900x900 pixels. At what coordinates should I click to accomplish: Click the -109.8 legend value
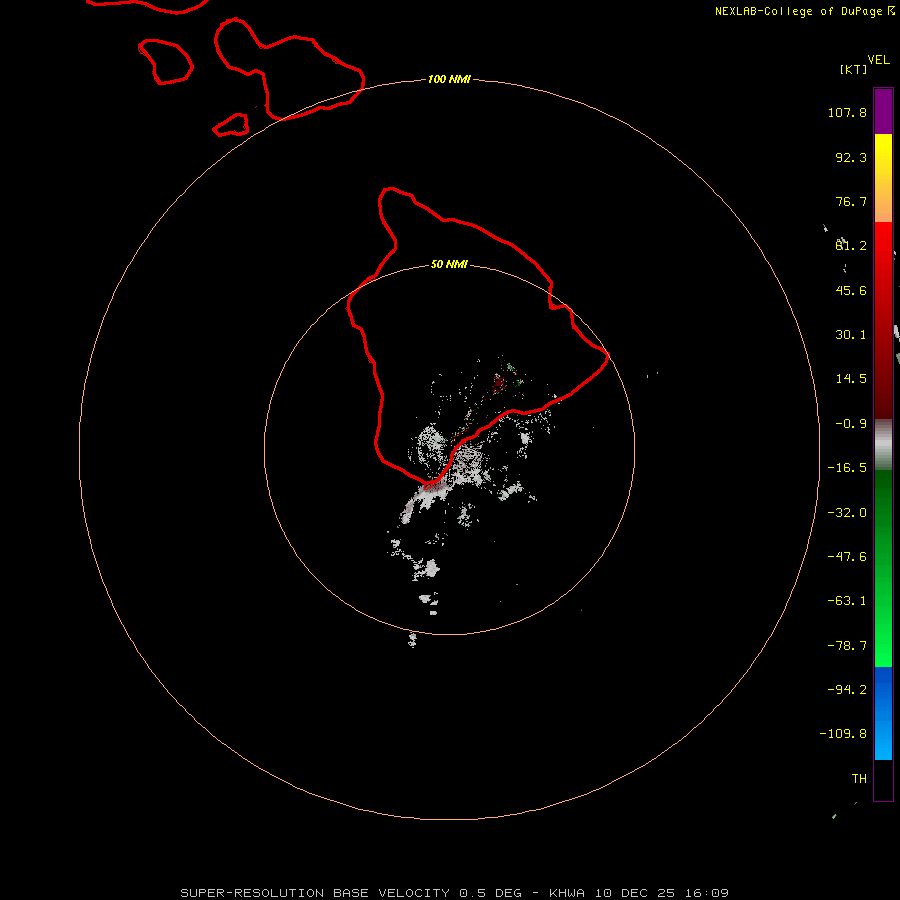(x=843, y=734)
